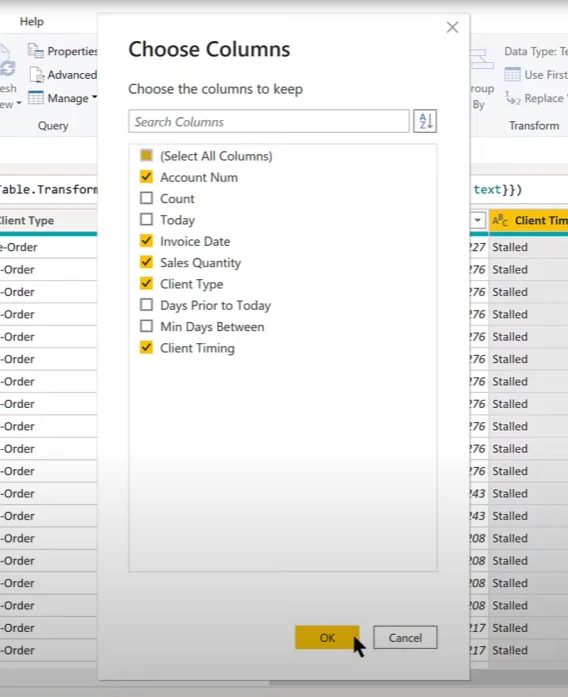Image resolution: width=568 pixels, height=697 pixels.
Task: Click the Manage table icon
Action: (x=36, y=97)
